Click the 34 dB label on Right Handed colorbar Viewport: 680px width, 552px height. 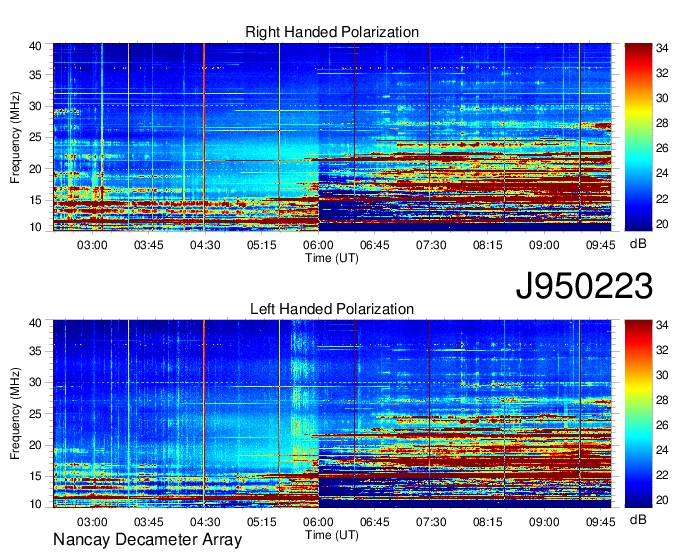tap(662, 48)
